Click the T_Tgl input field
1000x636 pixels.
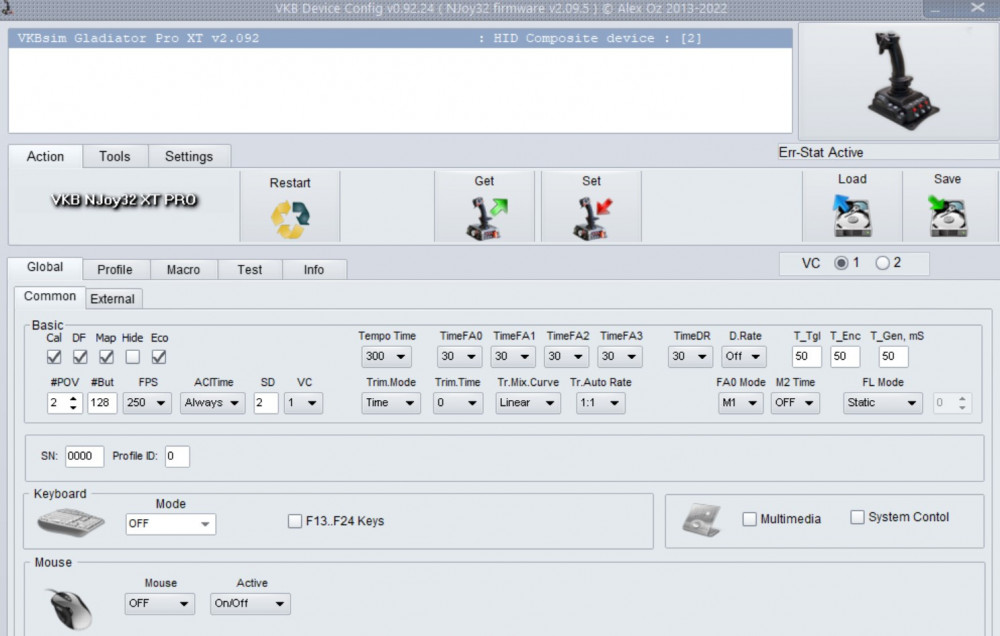coord(806,357)
